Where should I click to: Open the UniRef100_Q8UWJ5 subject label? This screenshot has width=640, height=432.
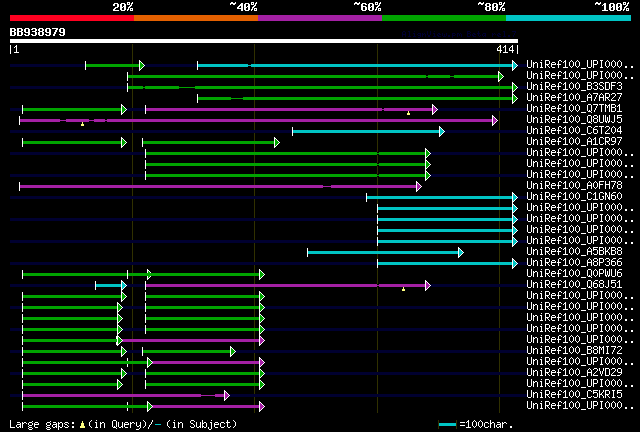(x=574, y=120)
